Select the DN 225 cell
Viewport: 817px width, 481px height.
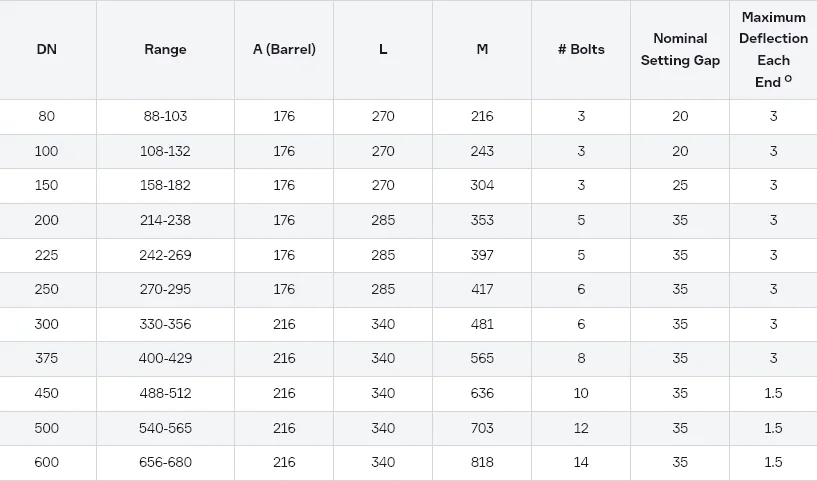[x=47, y=255]
